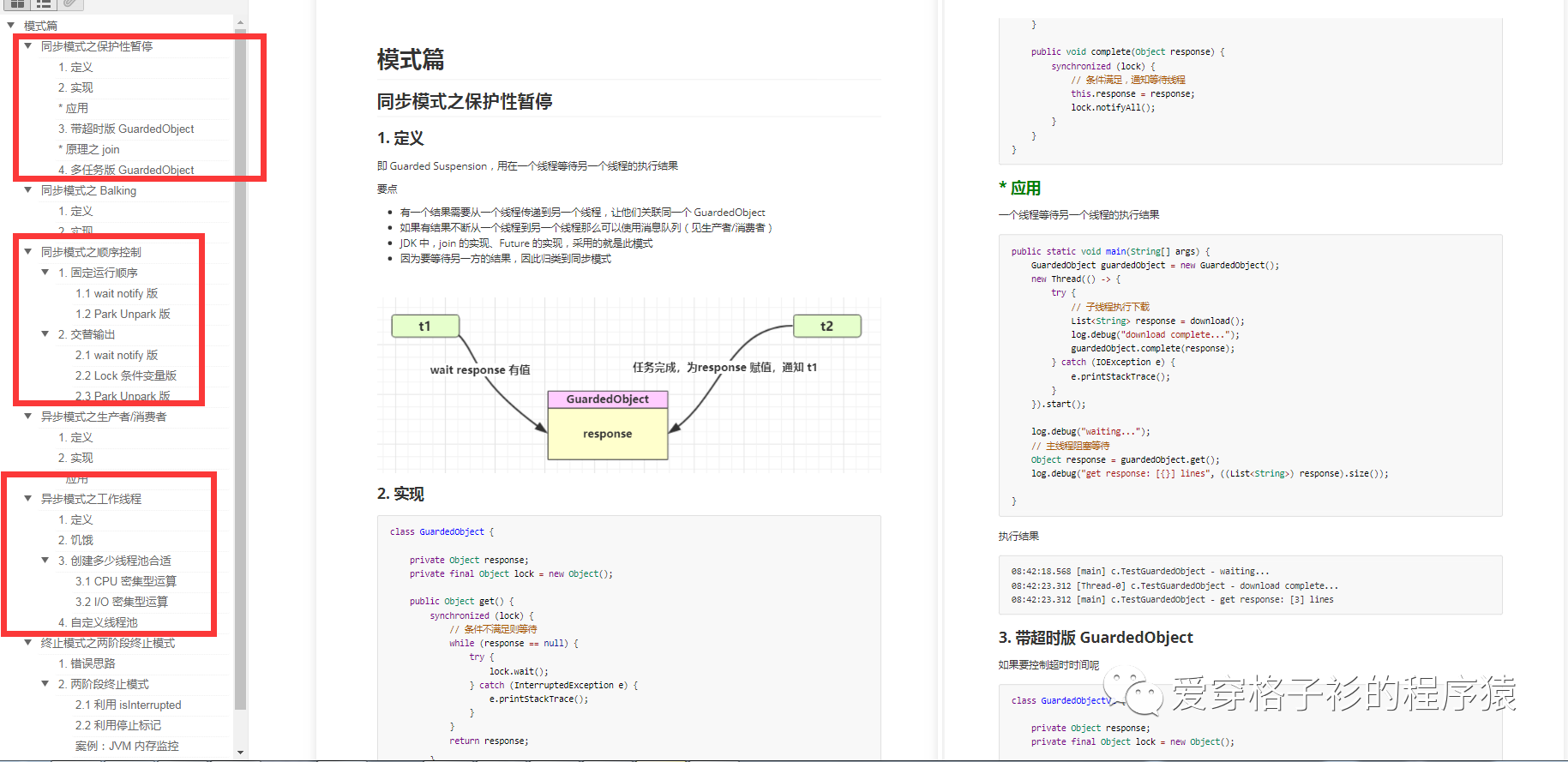Jump to bookmark 同步模式之 Balking
The height and width of the screenshot is (762, 1568).
coord(88,190)
